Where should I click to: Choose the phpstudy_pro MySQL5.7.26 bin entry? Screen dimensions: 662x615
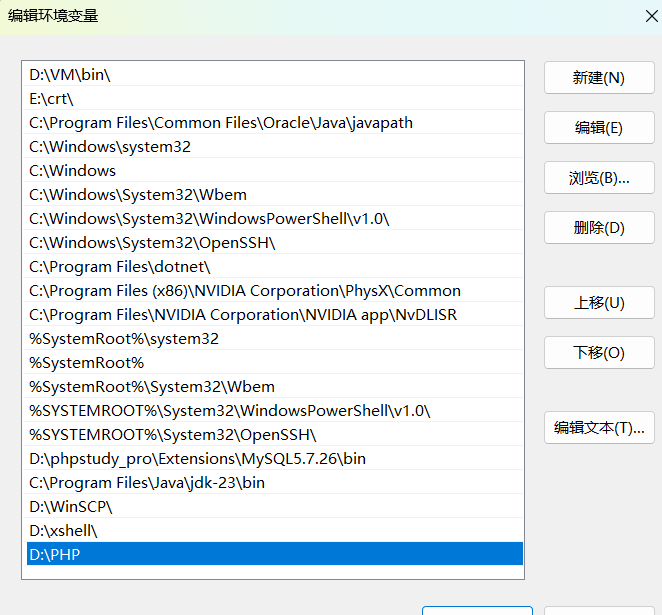tap(197, 459)
